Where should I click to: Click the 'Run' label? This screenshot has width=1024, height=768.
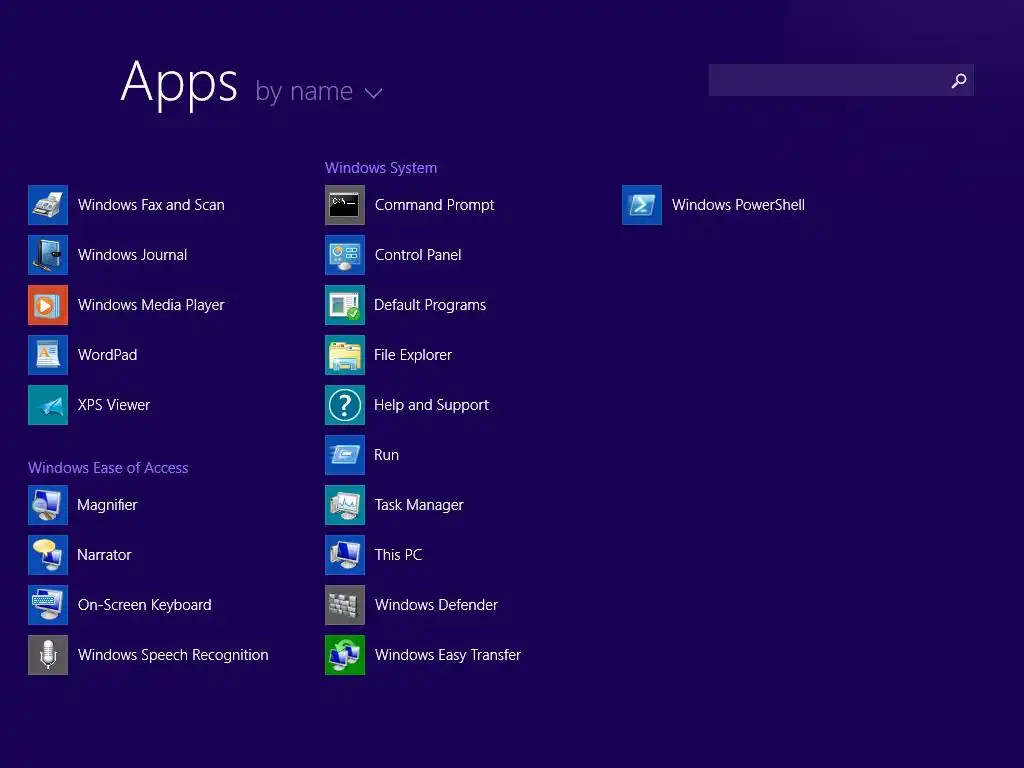[386, 455]
